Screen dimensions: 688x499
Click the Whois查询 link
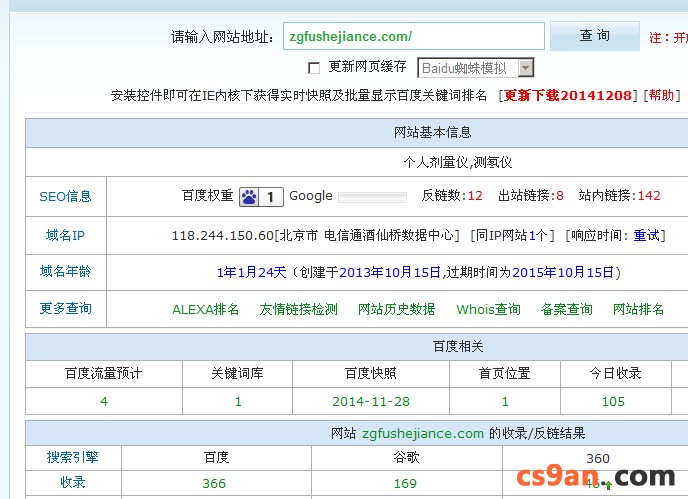point(488,309)
